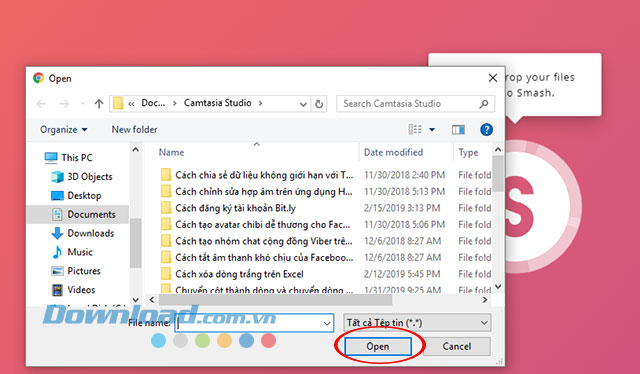Image resolution: width=640 pixels, height=374 pixels.
Task: Click folder icon of Excel row
Action: (x=166, y=274)
